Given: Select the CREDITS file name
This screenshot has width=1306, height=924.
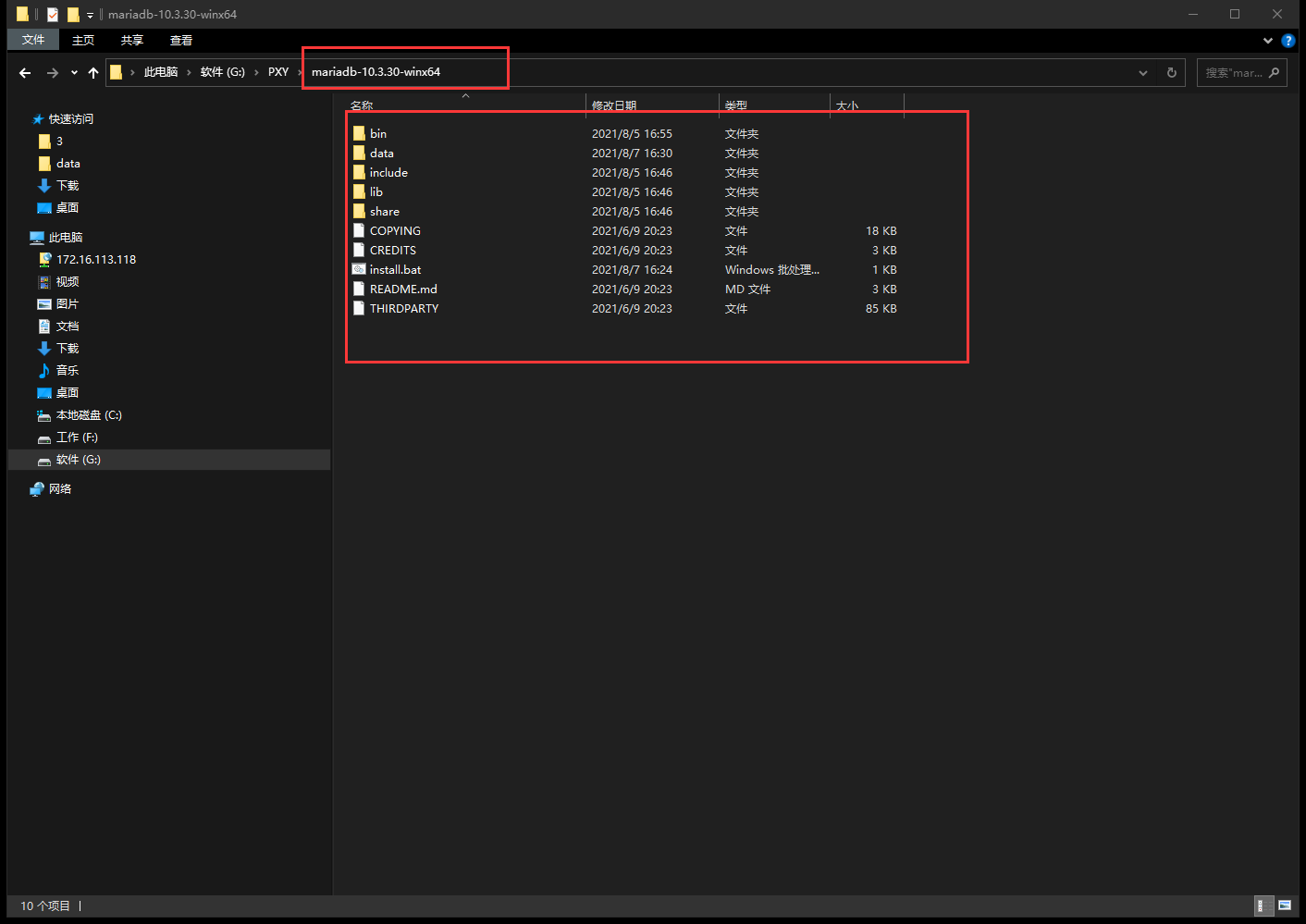Looking at the screenshot, I should tap(393, 250).
